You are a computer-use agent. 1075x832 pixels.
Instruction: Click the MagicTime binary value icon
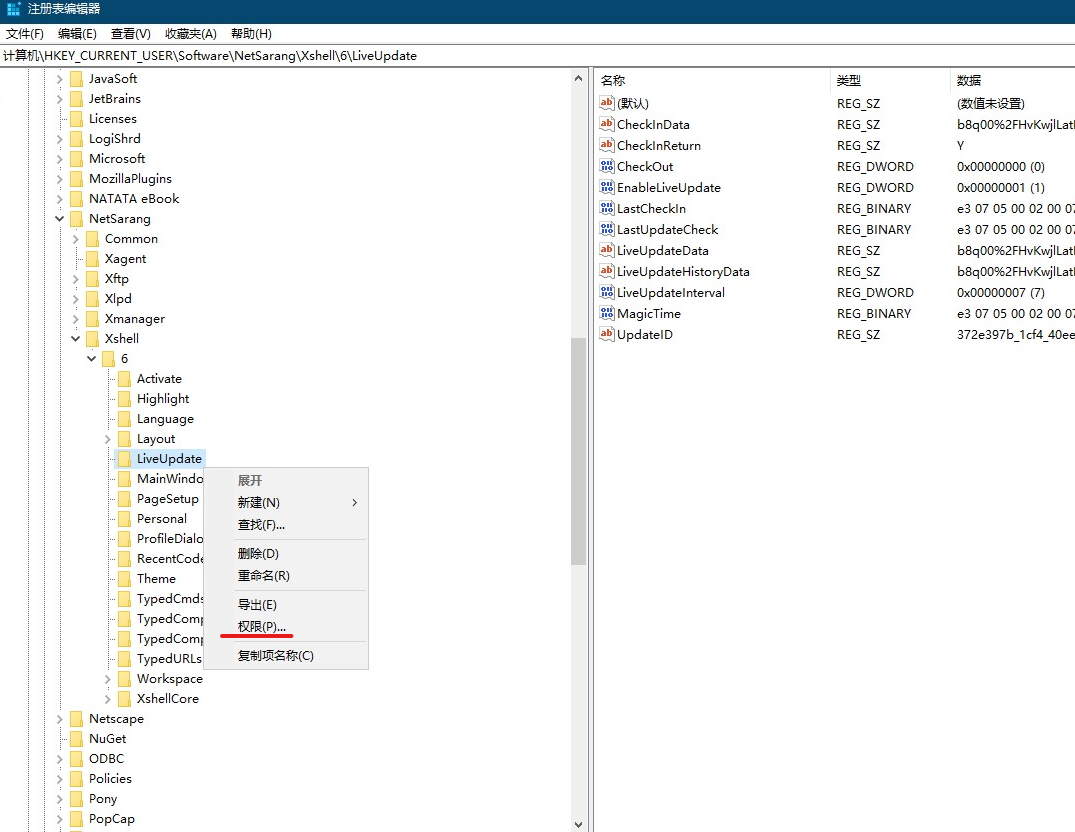607,313
